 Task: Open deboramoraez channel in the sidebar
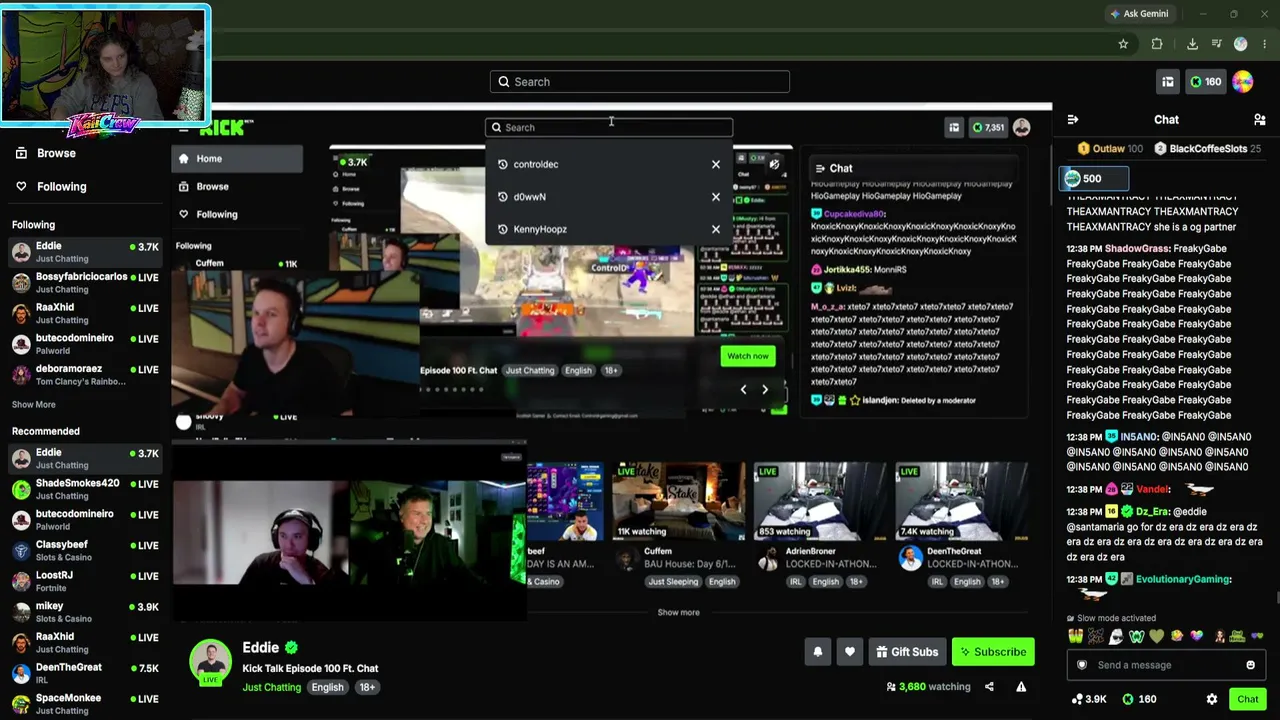(84, 375)
